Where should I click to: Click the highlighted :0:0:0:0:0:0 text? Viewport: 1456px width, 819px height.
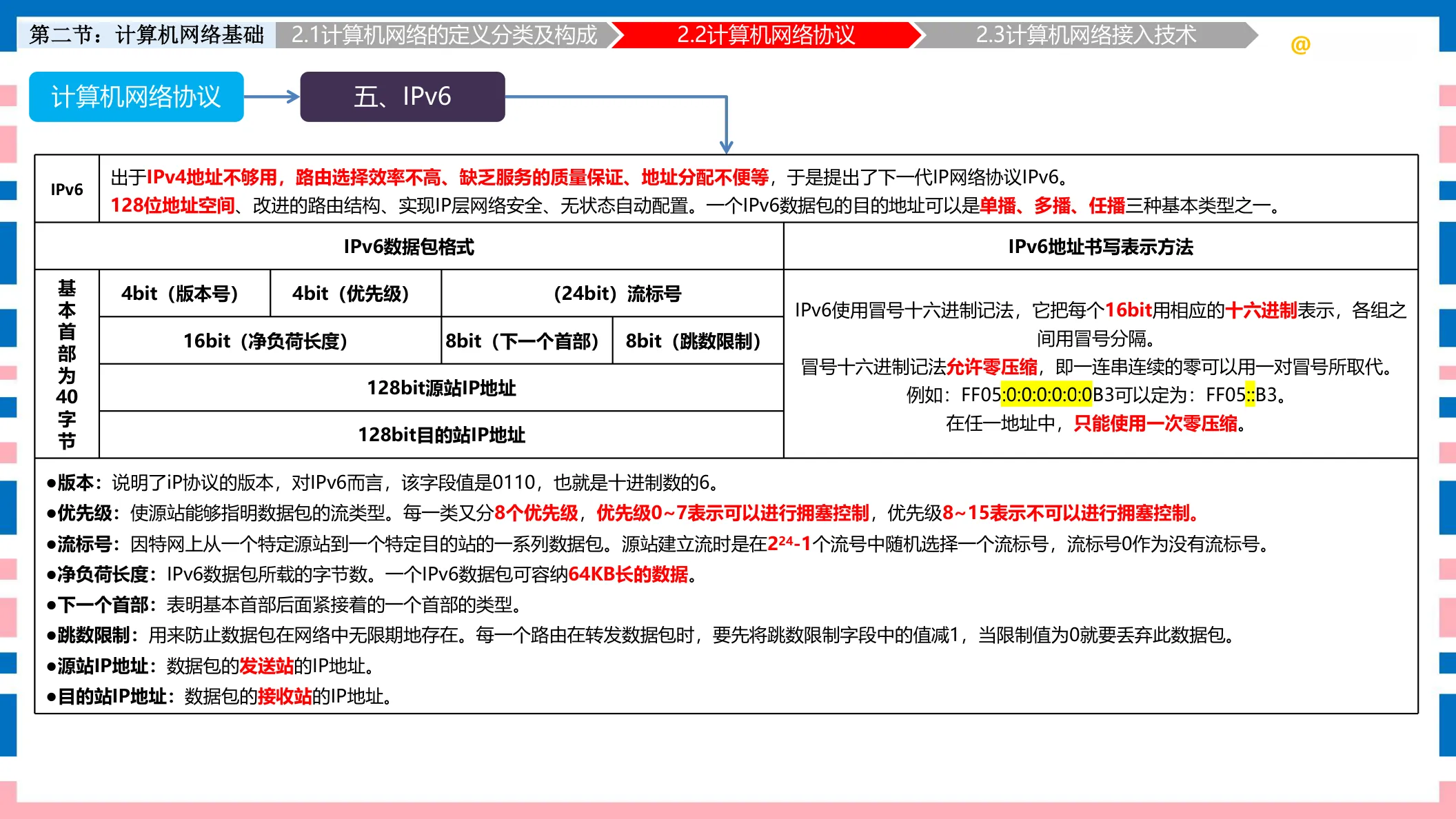coord(1046,395)
